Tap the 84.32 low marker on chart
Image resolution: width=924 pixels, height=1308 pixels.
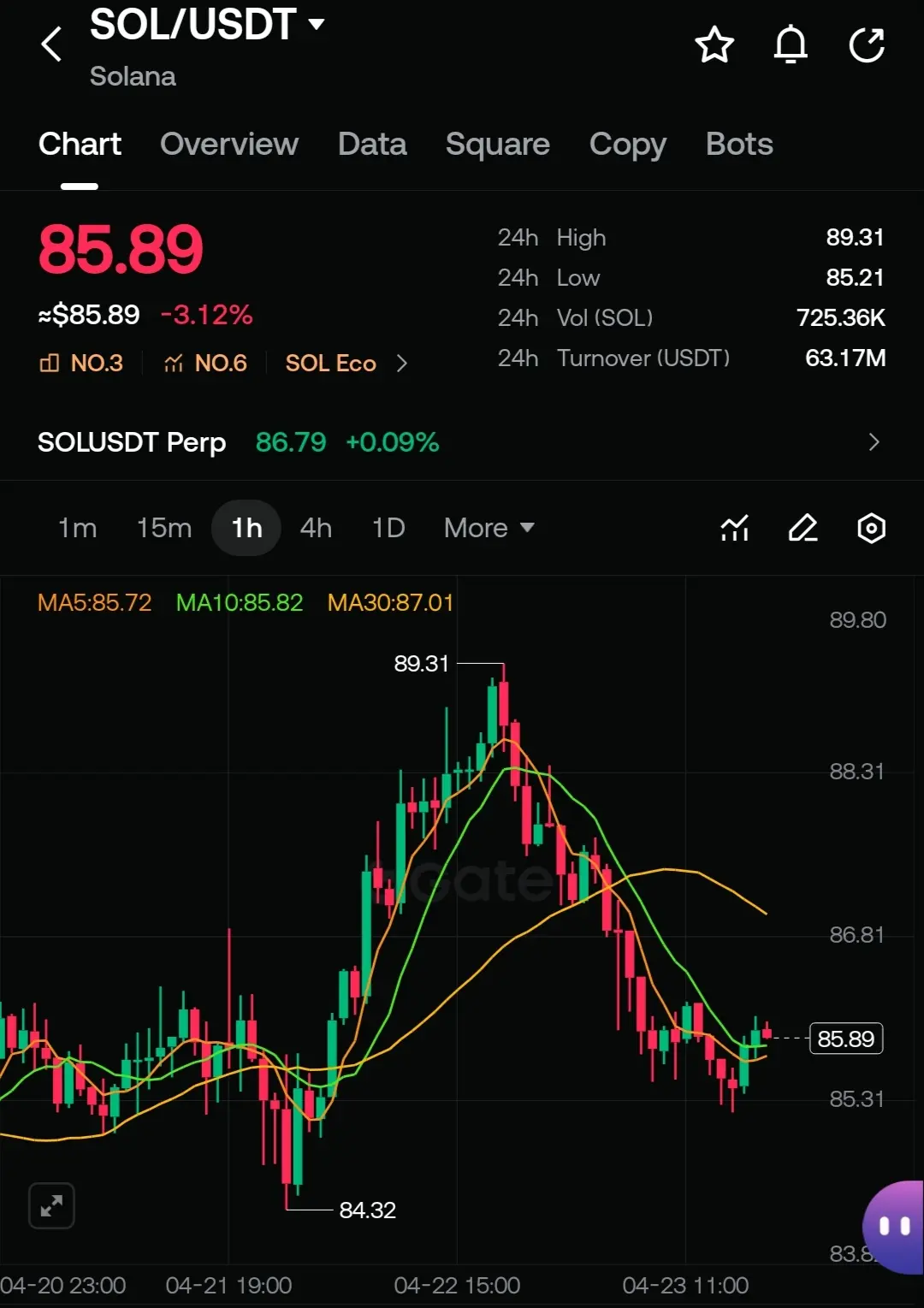(x=367, y=1210)
